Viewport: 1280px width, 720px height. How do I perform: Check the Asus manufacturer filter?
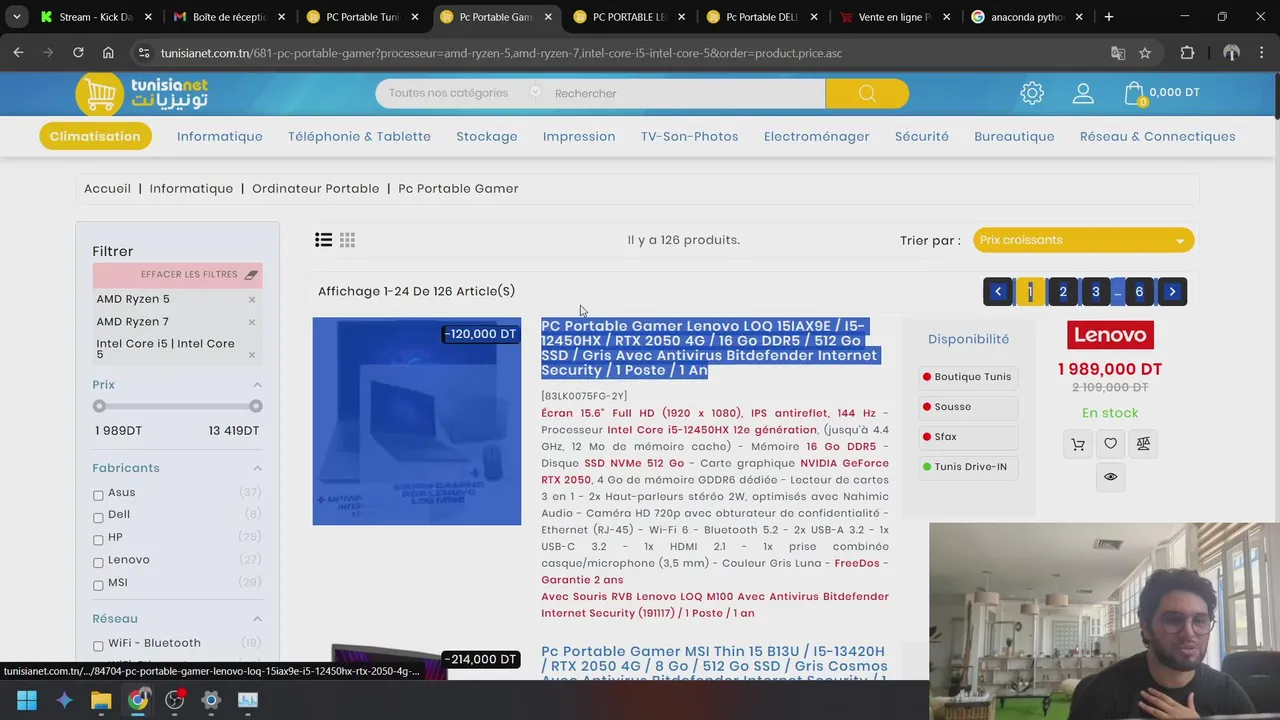point(98,495)
